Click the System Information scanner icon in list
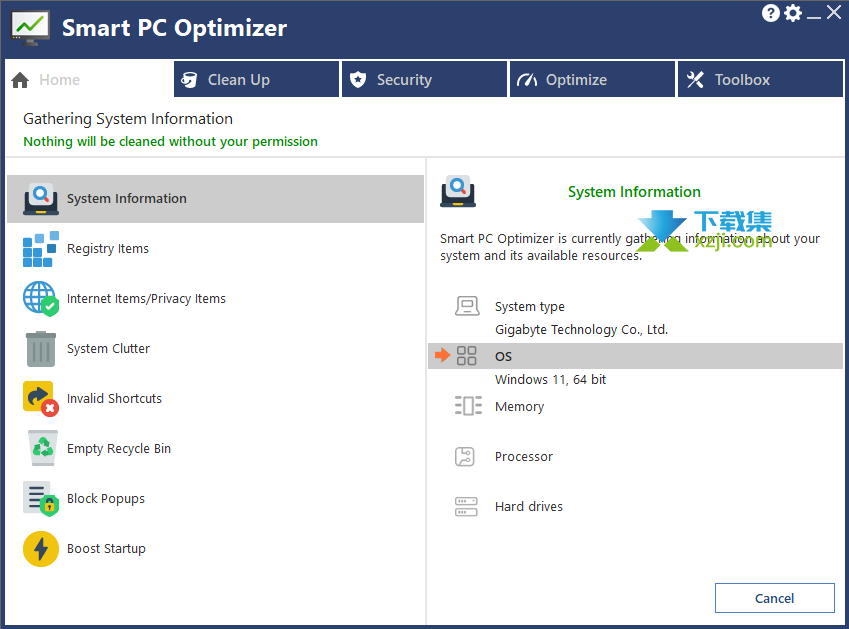849x629 pixels. pos(41,199)
